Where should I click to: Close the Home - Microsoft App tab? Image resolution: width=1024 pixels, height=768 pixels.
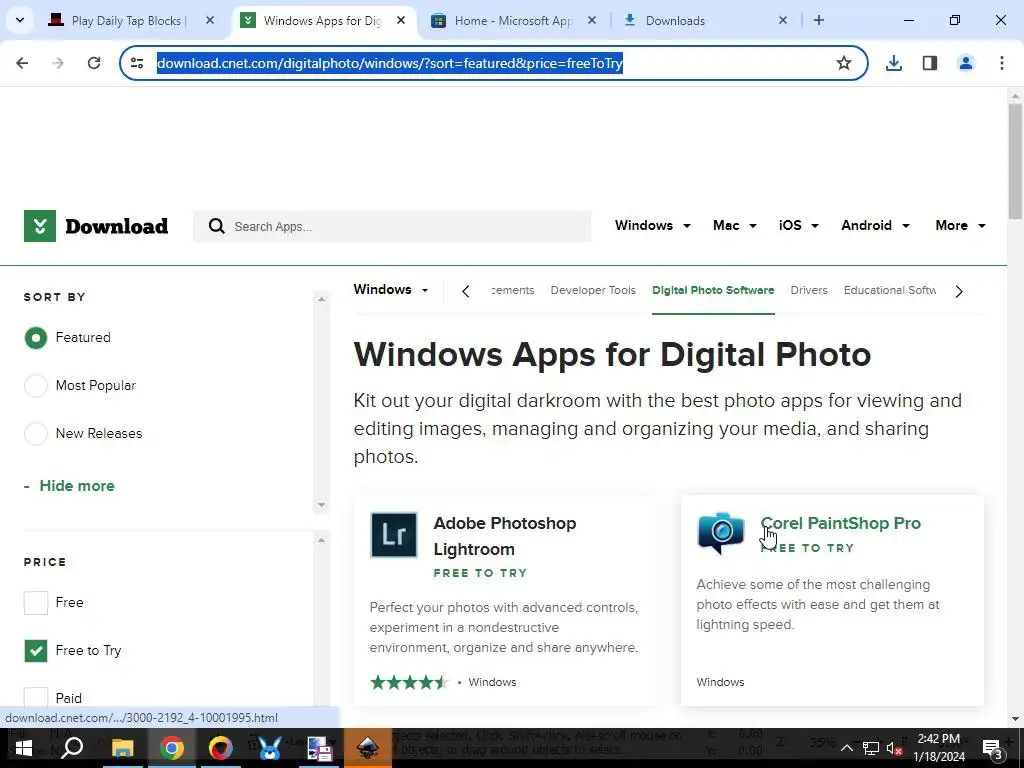pyautogui.click(x=592, y=20)
